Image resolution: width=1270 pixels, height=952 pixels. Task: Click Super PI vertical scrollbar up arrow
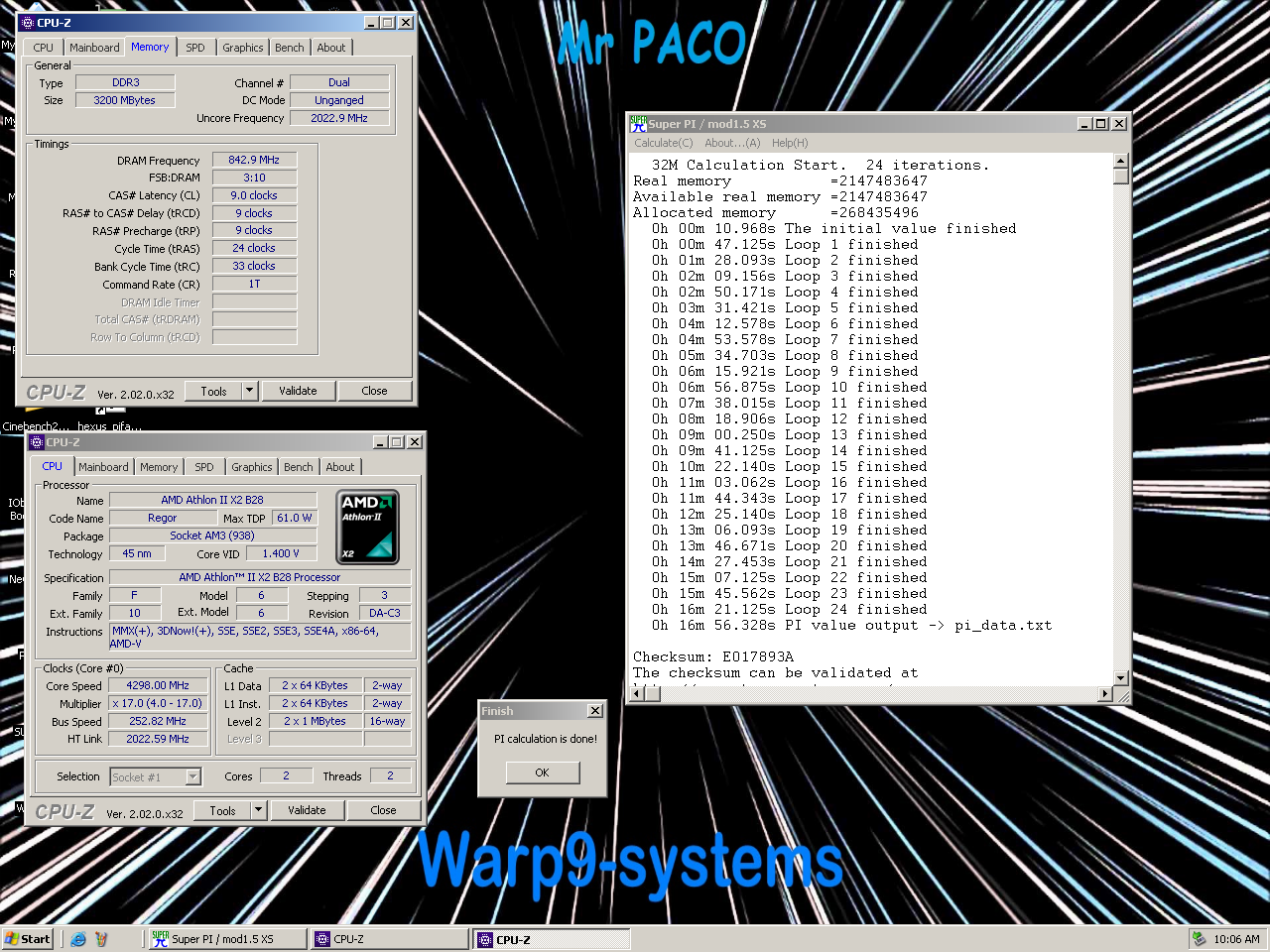click(x=1121, y=161)
